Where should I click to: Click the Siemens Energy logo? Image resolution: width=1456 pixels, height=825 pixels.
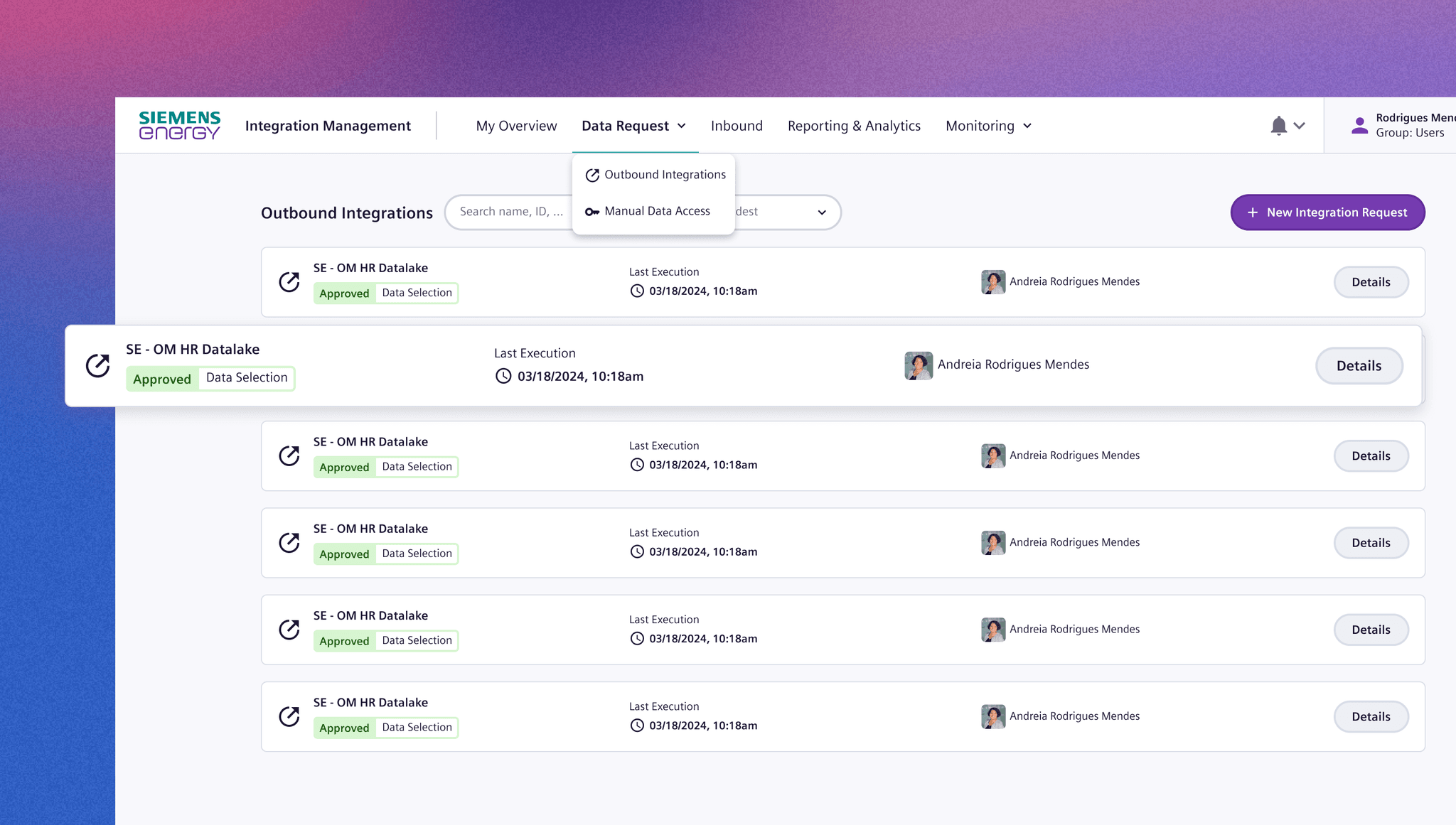coord(179,125)
